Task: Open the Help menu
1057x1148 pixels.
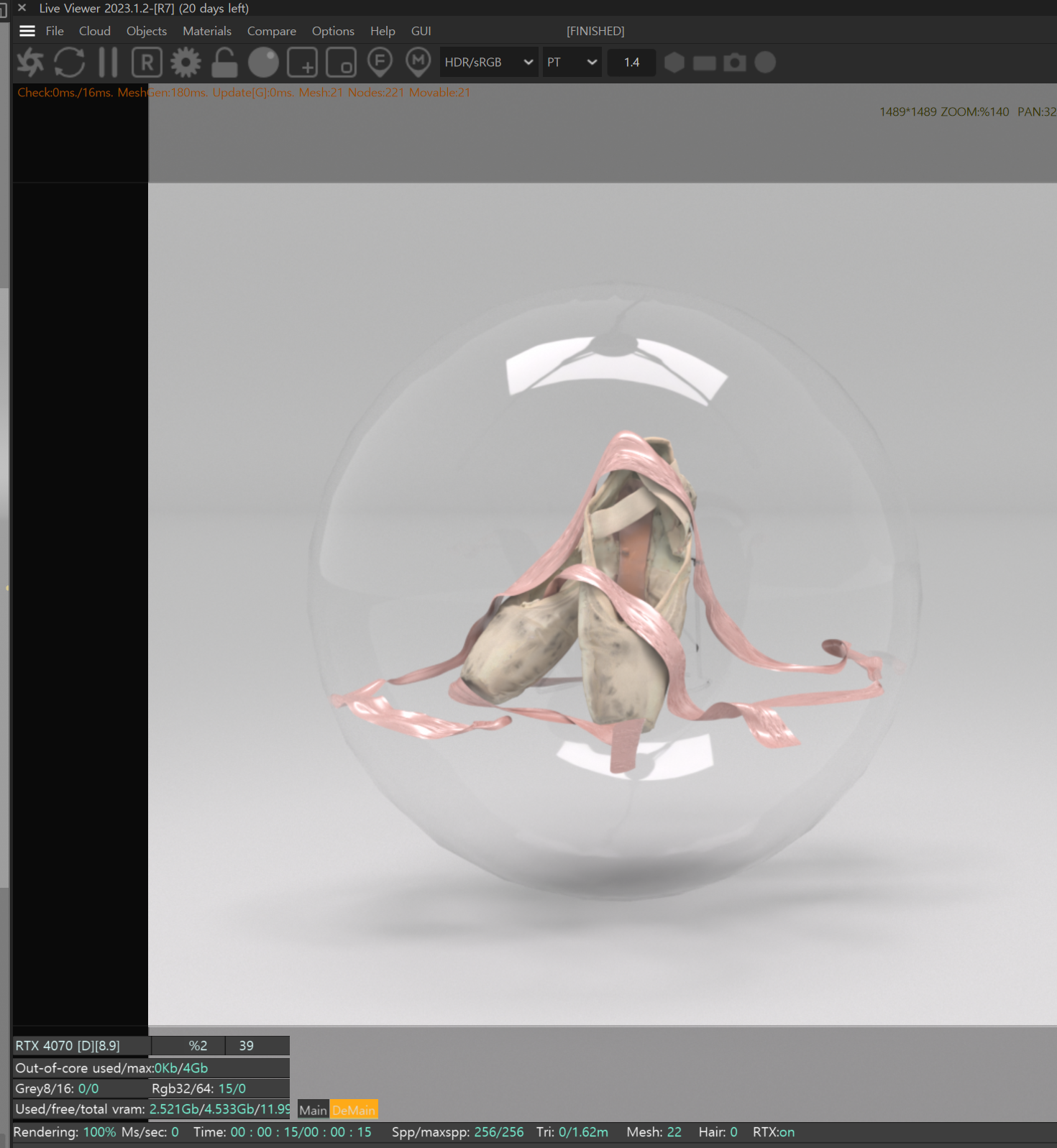Action: [383, 31]
